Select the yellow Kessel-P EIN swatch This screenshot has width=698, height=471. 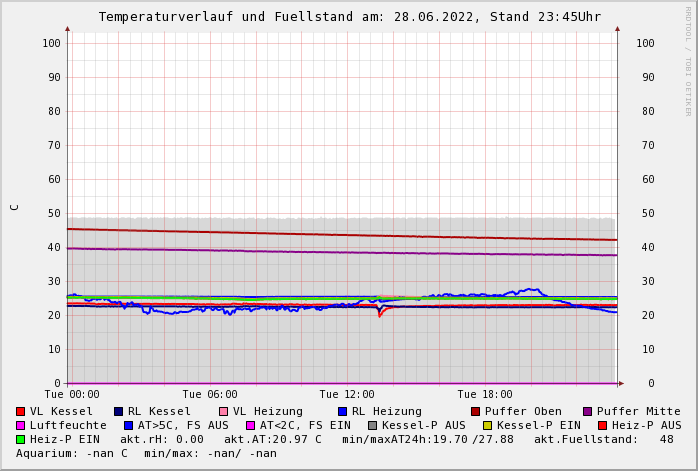[x=488, y=426]
